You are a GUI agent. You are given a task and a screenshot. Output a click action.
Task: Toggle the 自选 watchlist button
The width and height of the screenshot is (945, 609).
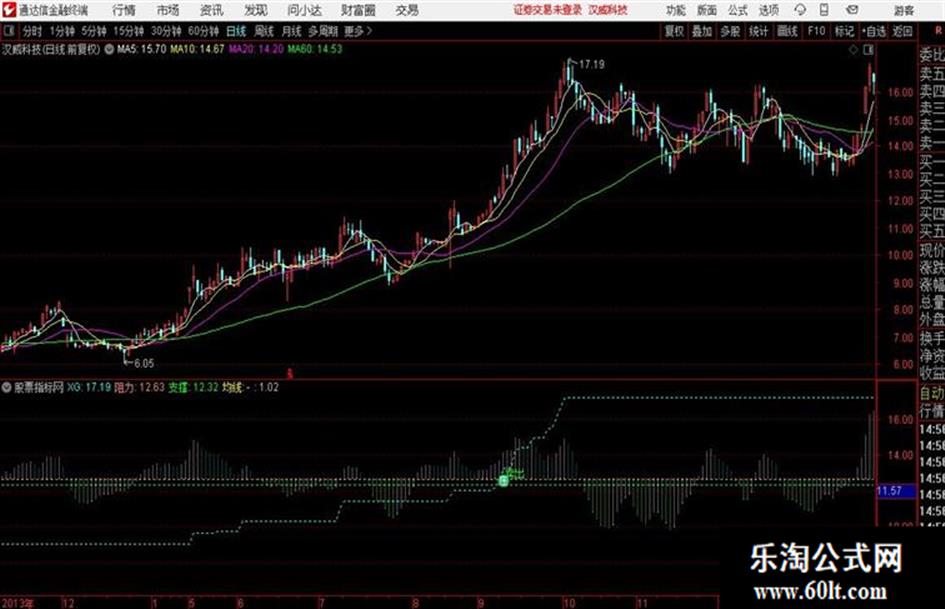874,31
